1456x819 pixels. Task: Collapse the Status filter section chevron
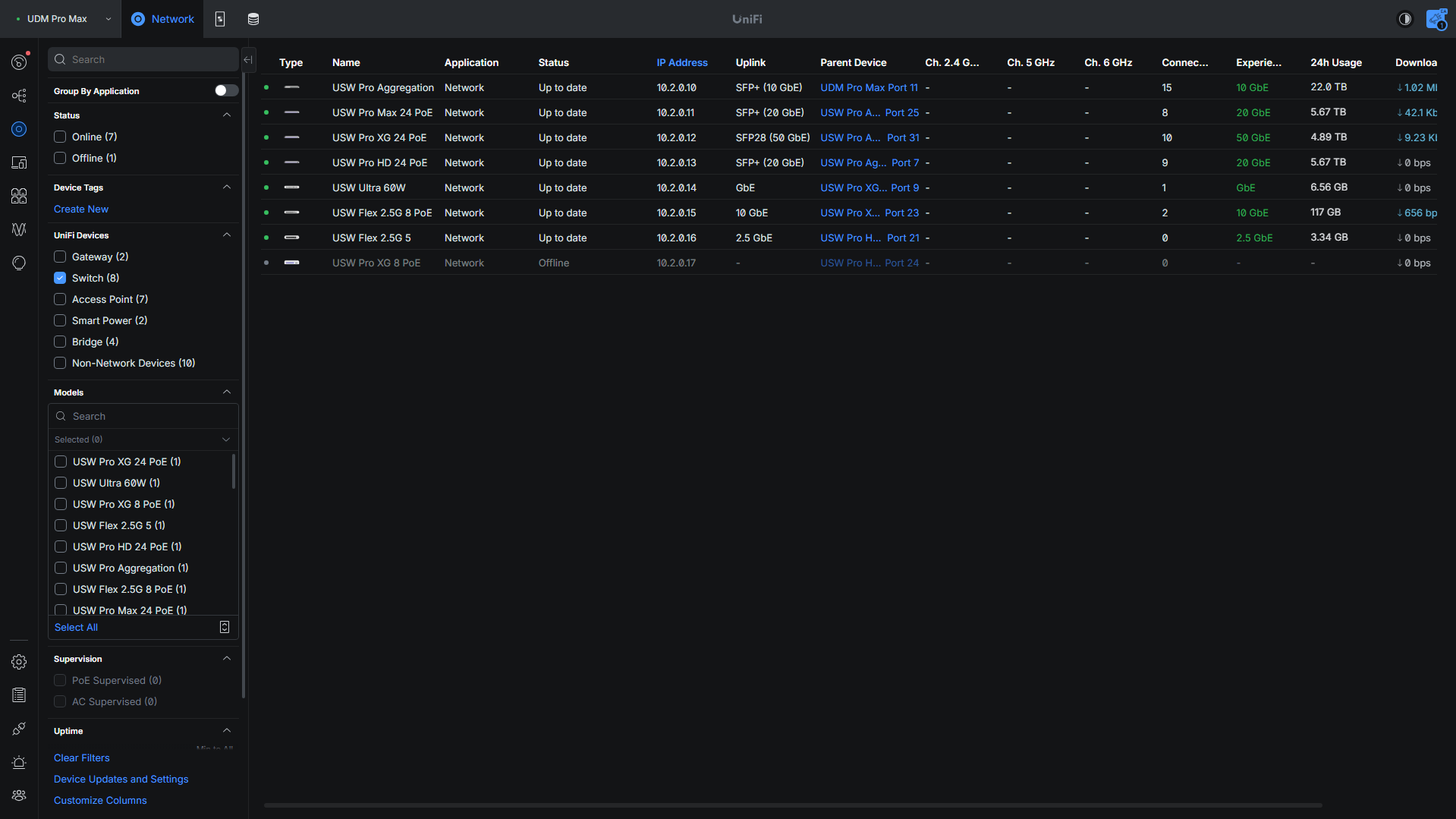[226, 115]
